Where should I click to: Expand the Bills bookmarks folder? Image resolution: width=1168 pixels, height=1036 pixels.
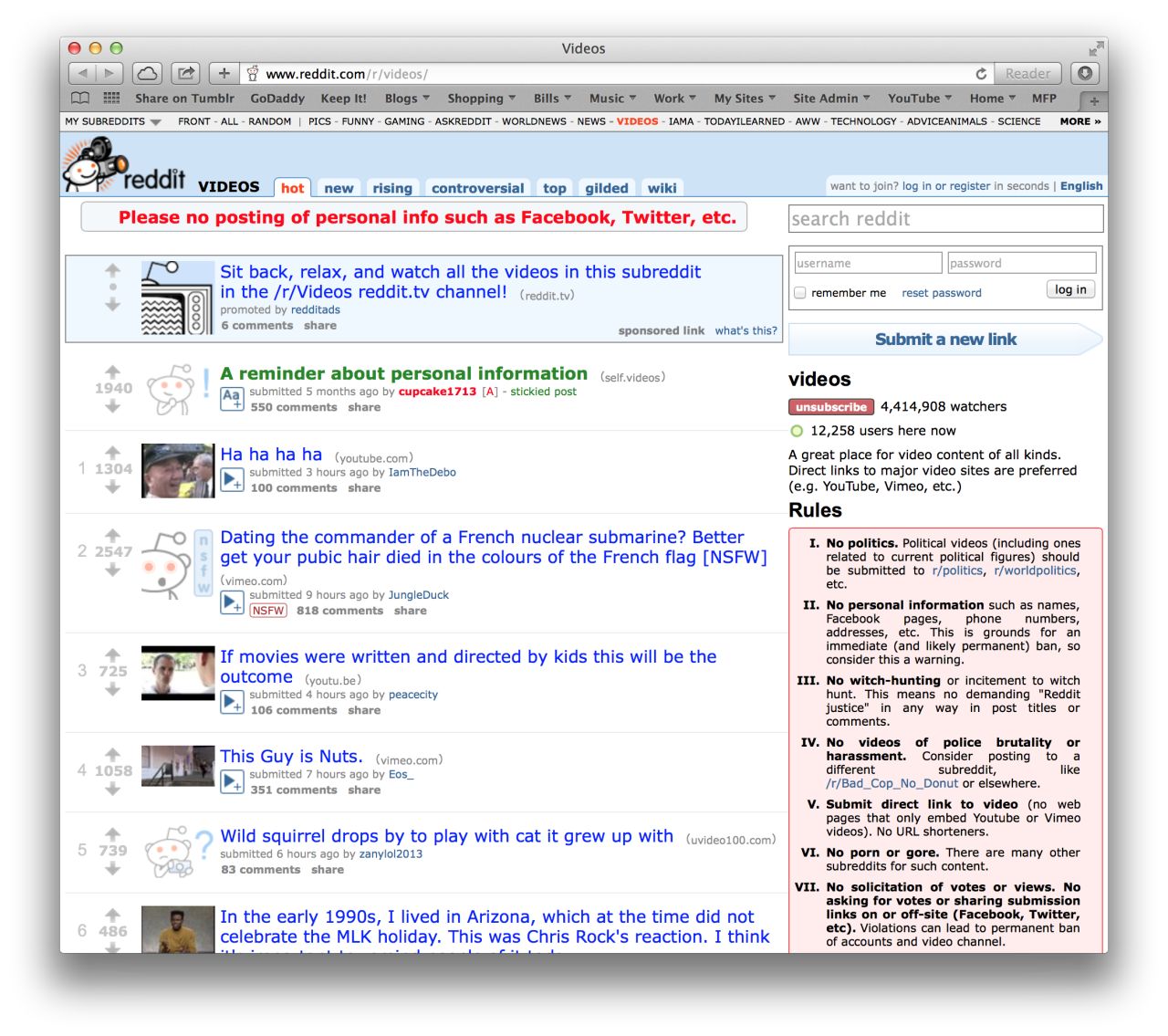(552, 99)
